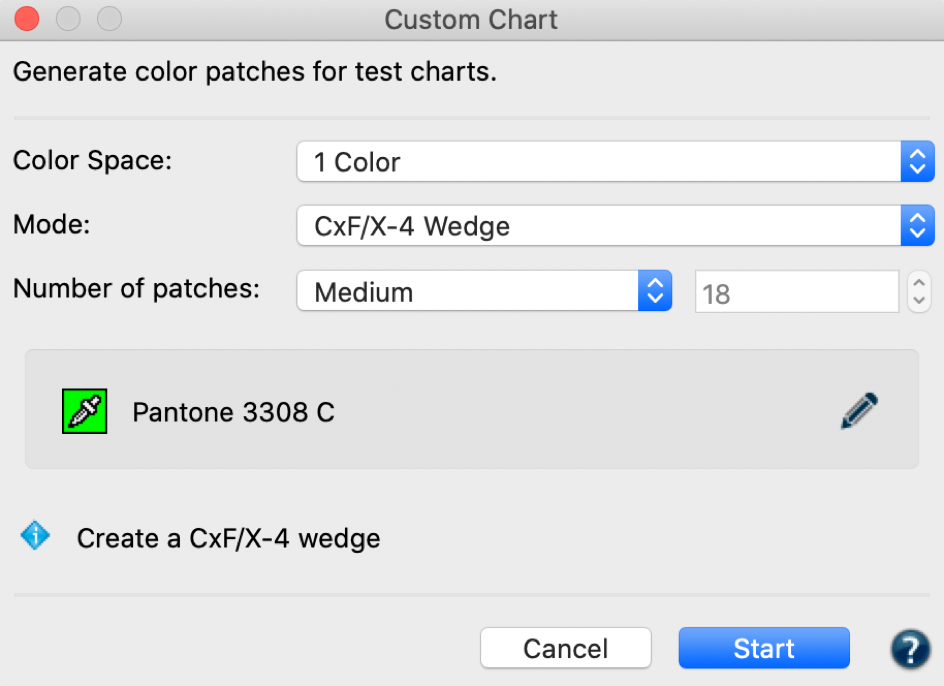
Task: Click the blue arrows beside Medium
Action: coord(655,291)
